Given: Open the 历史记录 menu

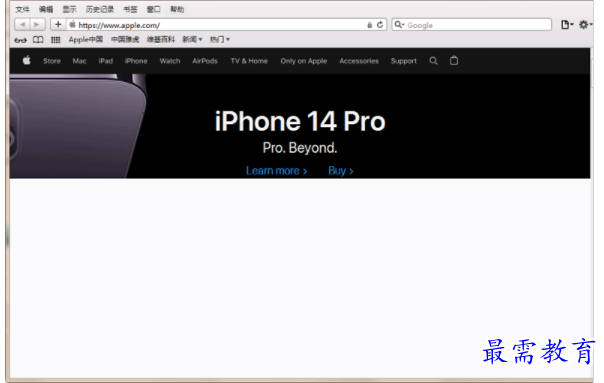Looking at the screenshot, I should pyautogui.click(x=100, y=9).
